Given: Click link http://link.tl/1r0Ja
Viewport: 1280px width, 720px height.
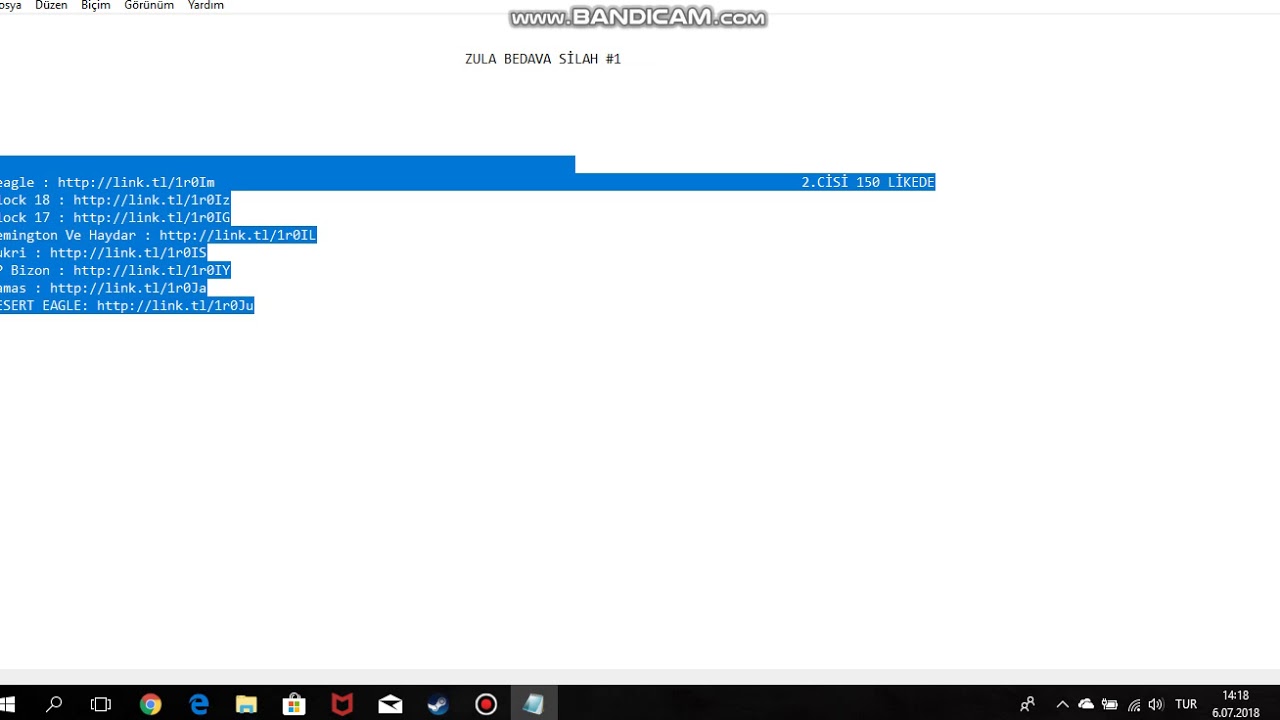Looking at the screenshot, I should click(x=128, y=288).
